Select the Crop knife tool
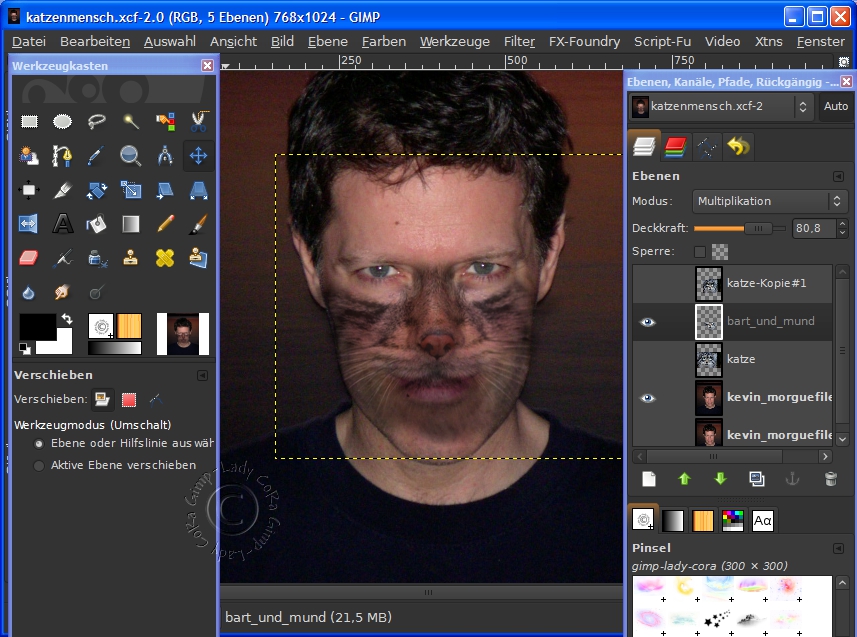Image resolution: width=857 pixels, height=637 pixels. coord(62,190)
